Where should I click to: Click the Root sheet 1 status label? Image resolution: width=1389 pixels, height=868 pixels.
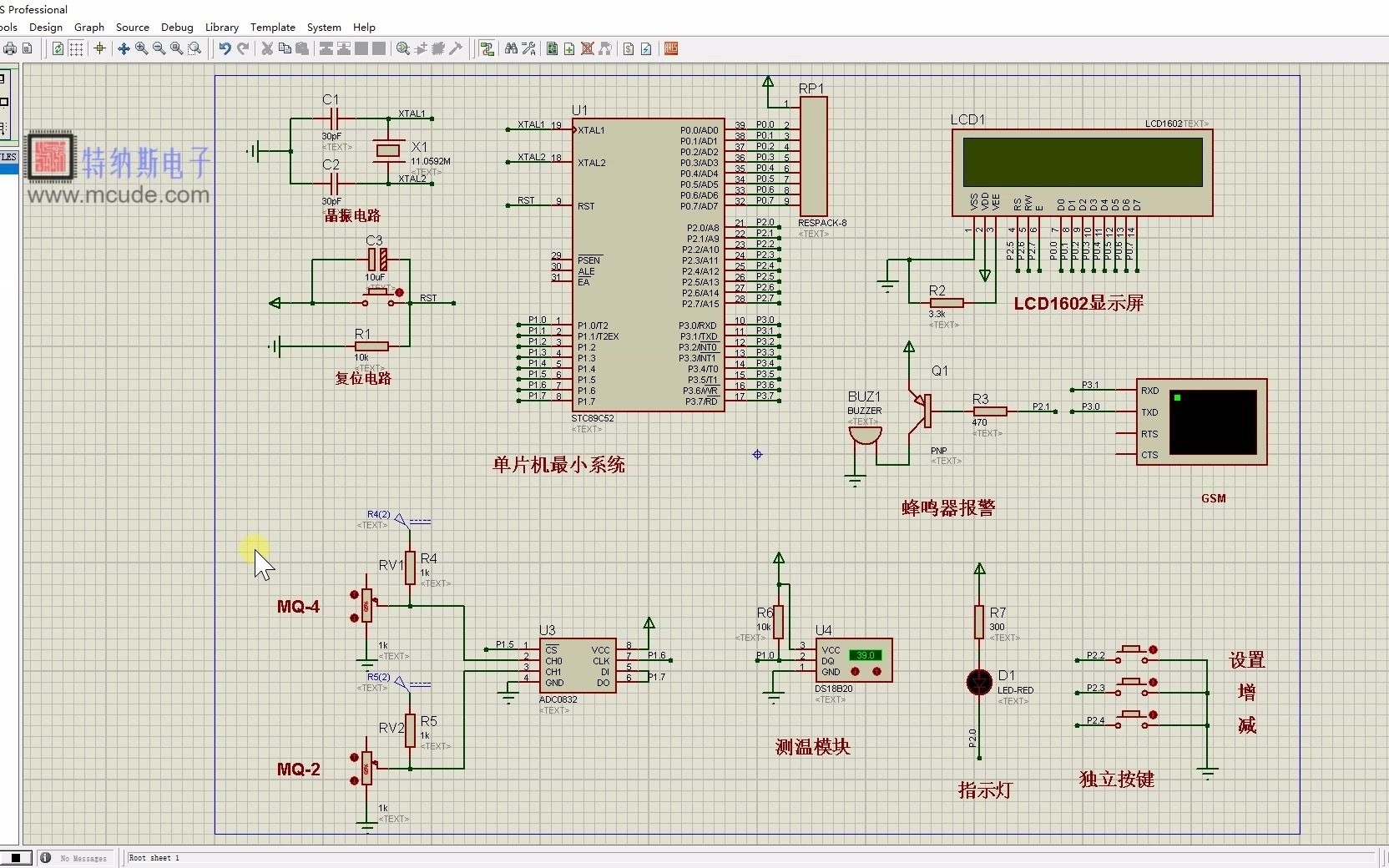click(154, 858)
